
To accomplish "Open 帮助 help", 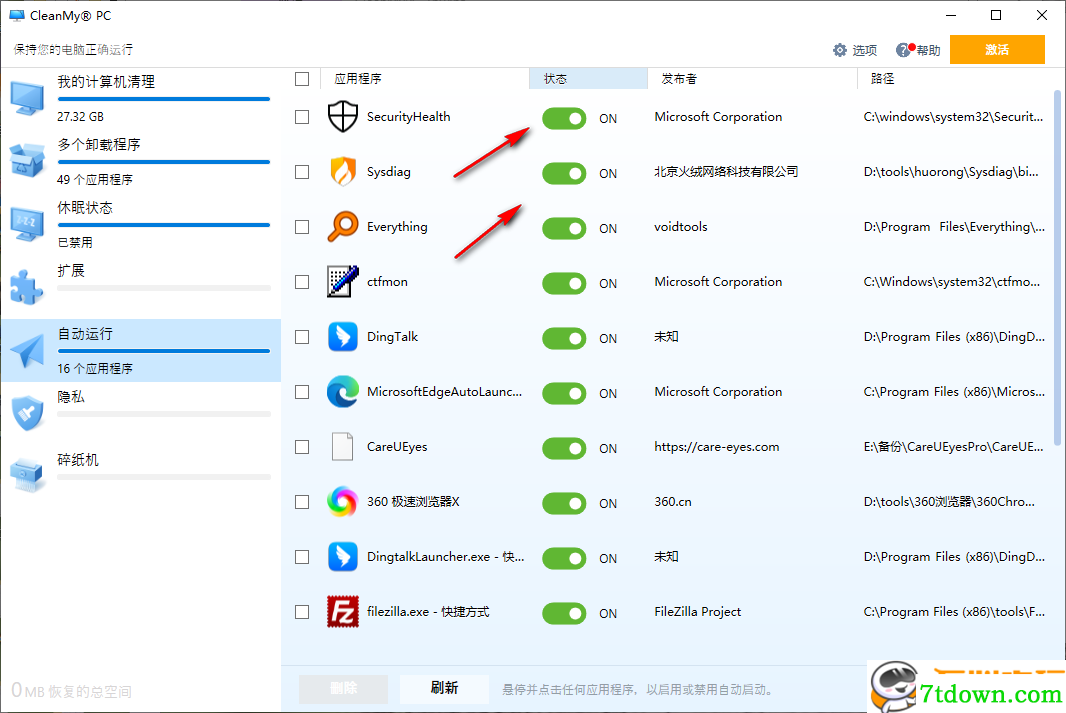I will tap(918, 50).
